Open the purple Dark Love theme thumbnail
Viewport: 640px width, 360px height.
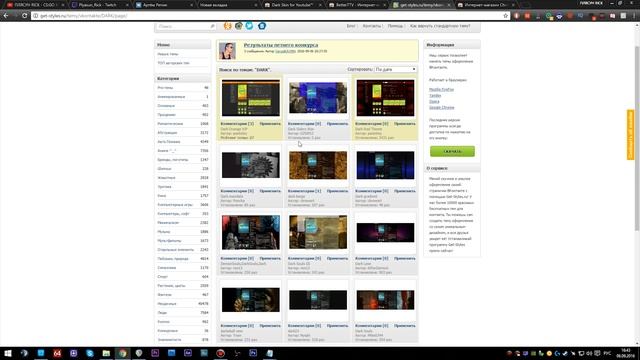[385, 233]
